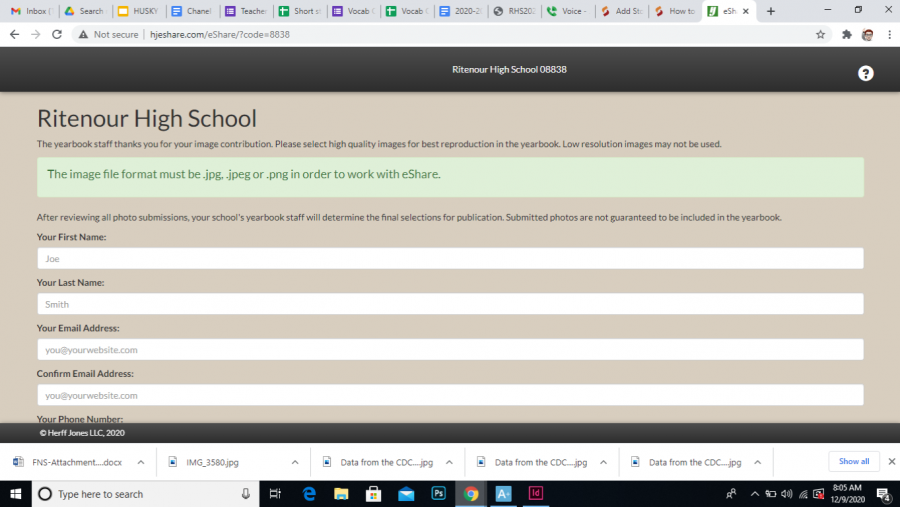Image resolution: width=900 pixels, height=507 pixels.
Task: Switch to the Add Stc tab
Action: 622,11
